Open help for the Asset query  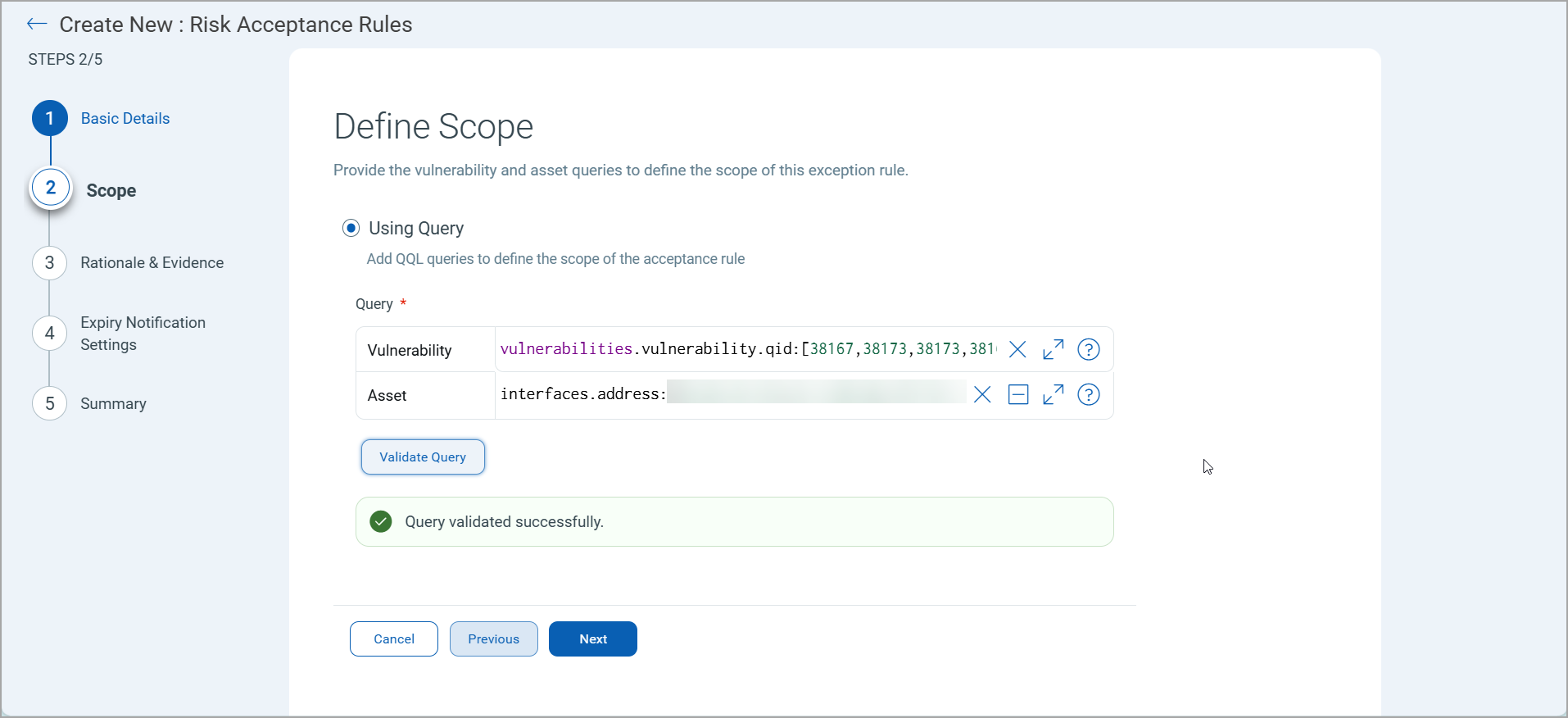[x=1088, y=395]
